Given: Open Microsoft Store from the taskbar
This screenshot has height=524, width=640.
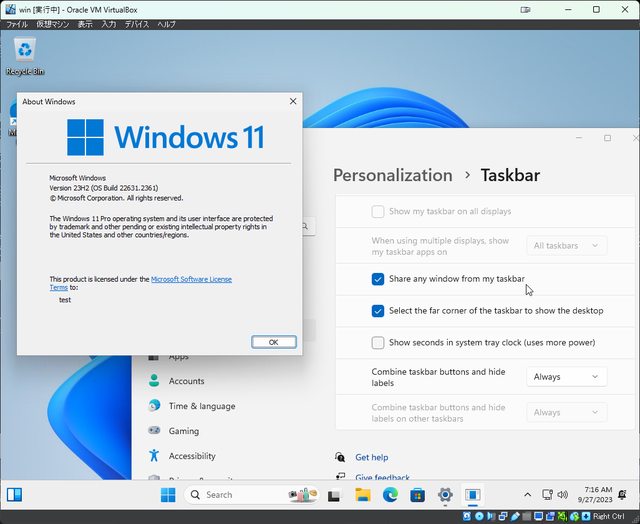Looking at the screenshot, I should point(418,495).
